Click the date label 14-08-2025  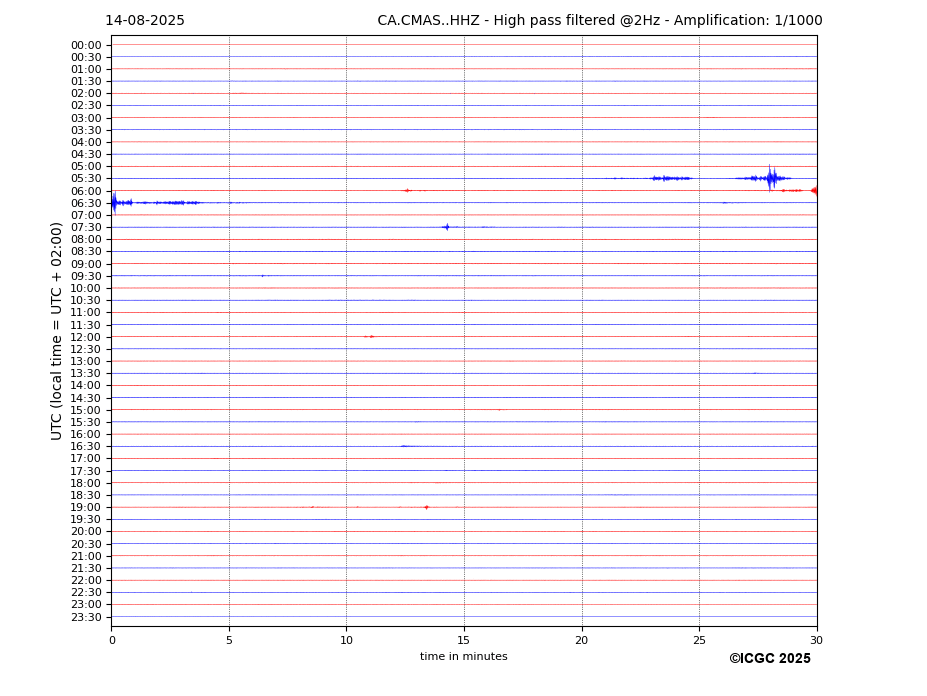[x=145, y=21]
